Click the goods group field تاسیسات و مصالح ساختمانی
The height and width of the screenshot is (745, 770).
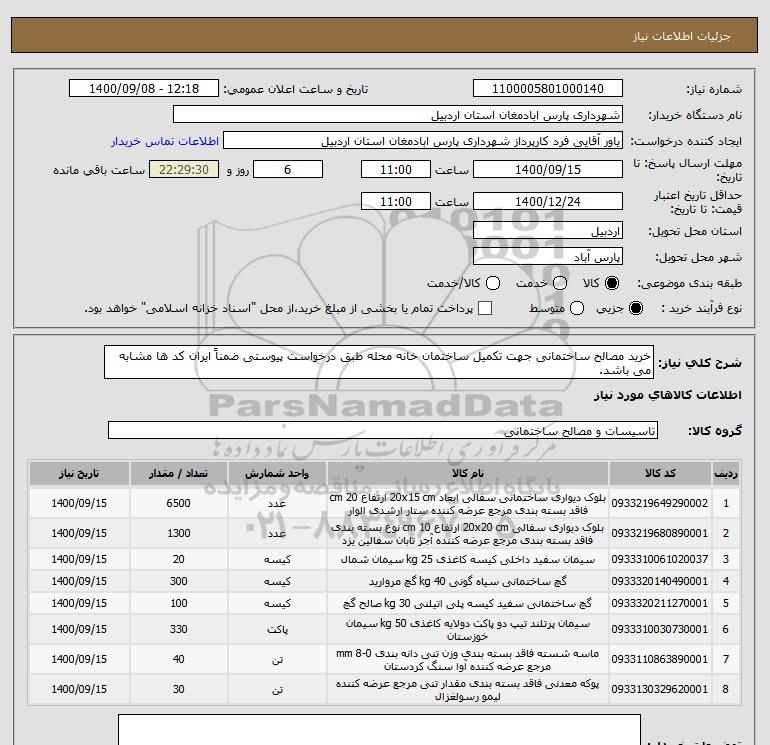click(383, 430)
